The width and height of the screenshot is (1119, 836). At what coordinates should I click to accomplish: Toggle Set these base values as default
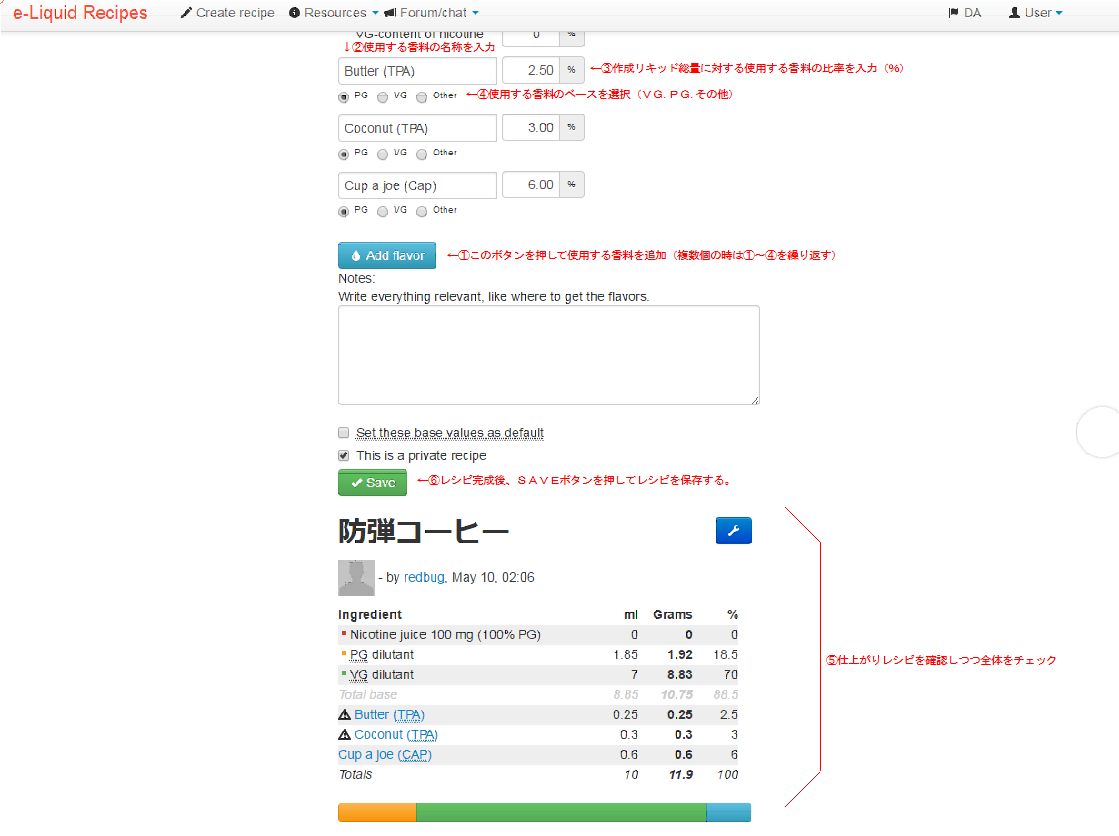tap(343, 433)
